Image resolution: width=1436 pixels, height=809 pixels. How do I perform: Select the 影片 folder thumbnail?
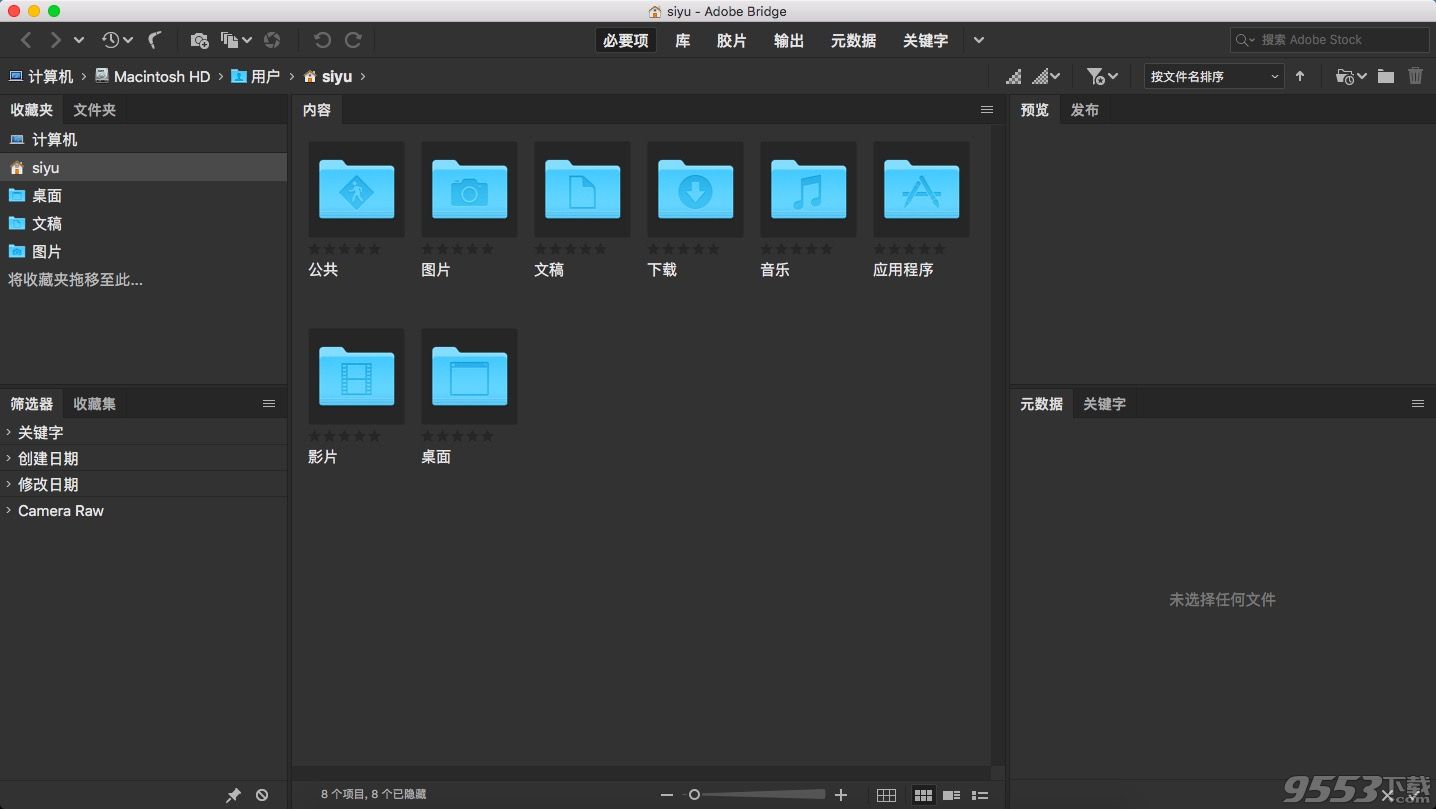[357, 376]
